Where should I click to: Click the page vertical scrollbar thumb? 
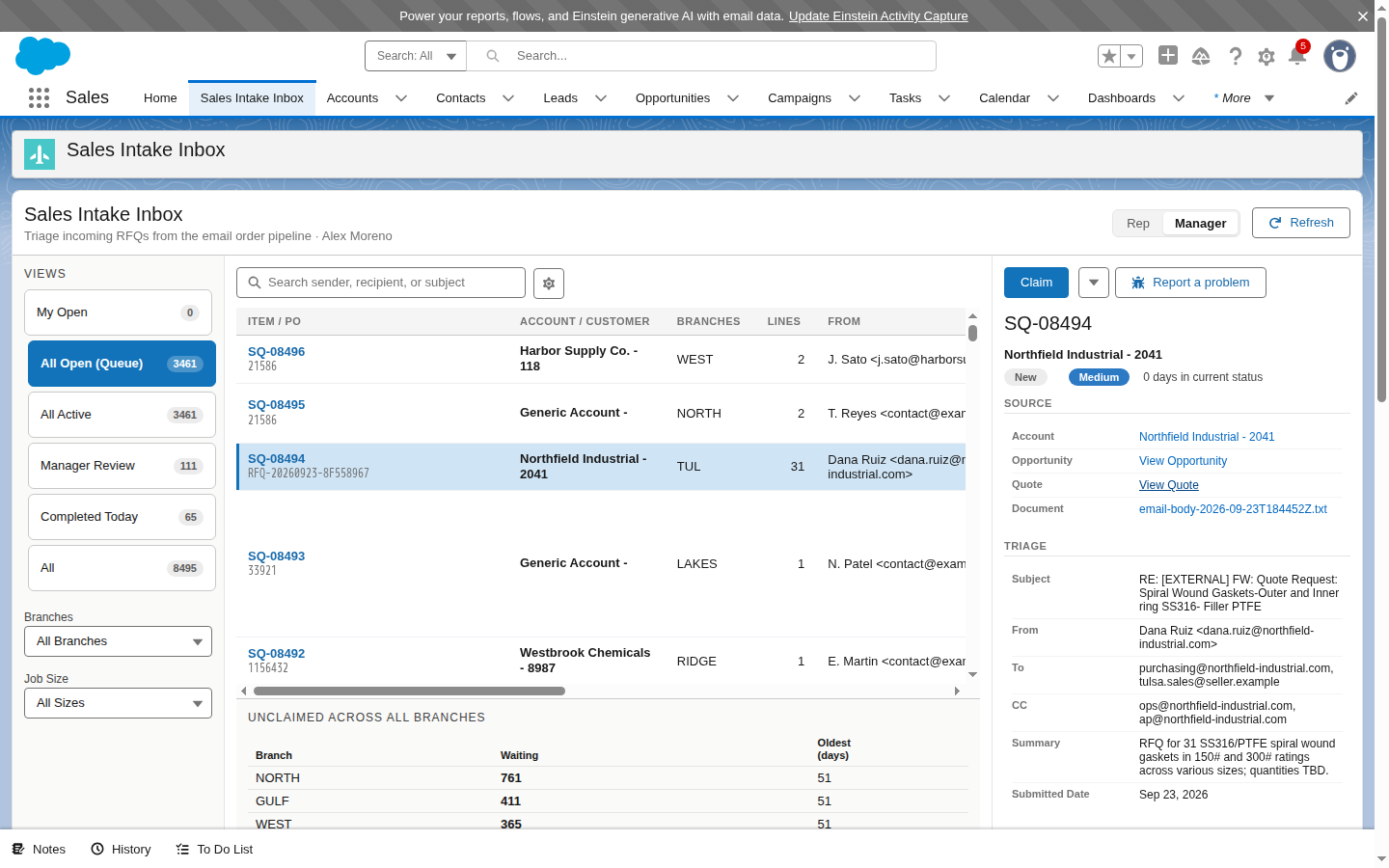1381,211
